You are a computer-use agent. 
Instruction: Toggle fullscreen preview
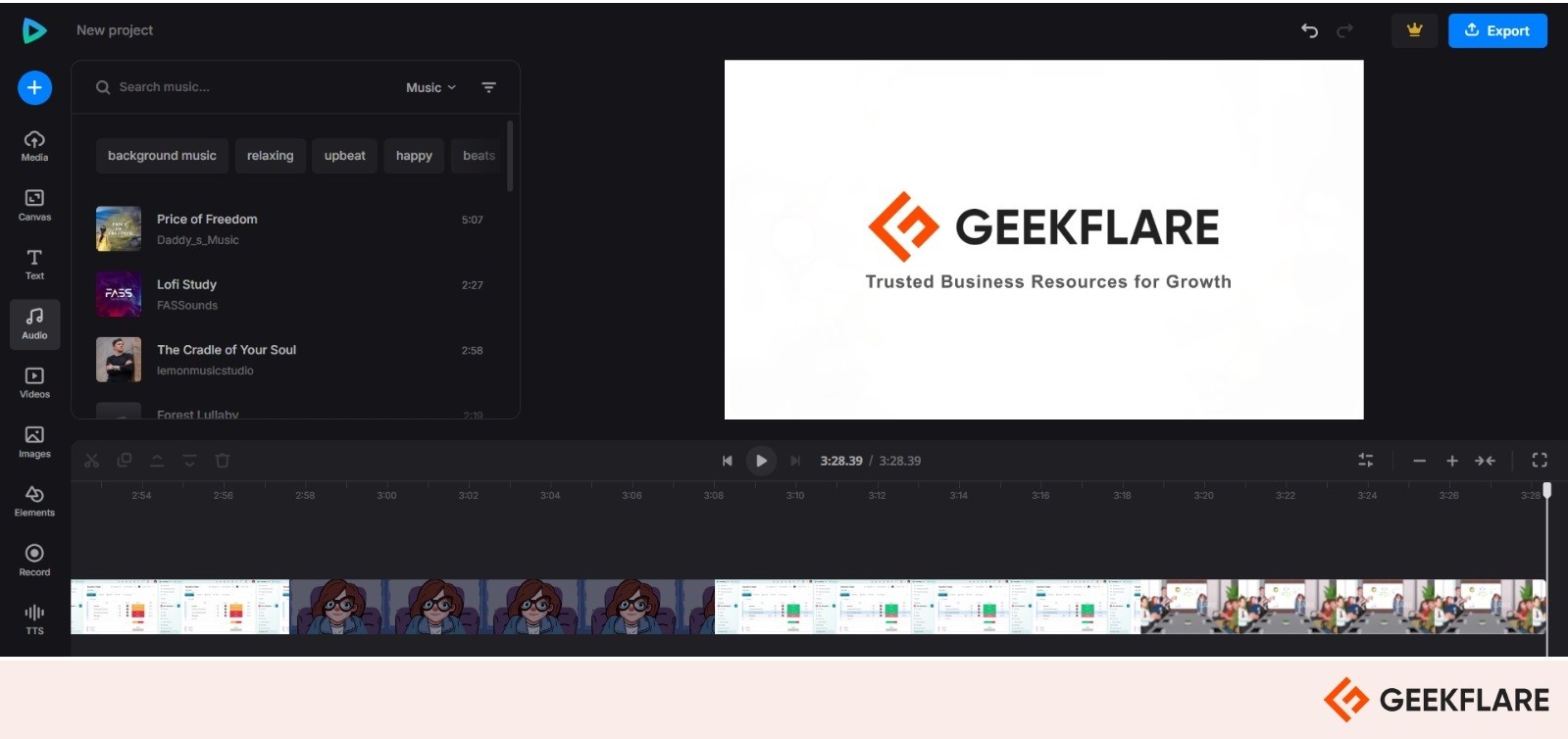tap(1540, 461)
